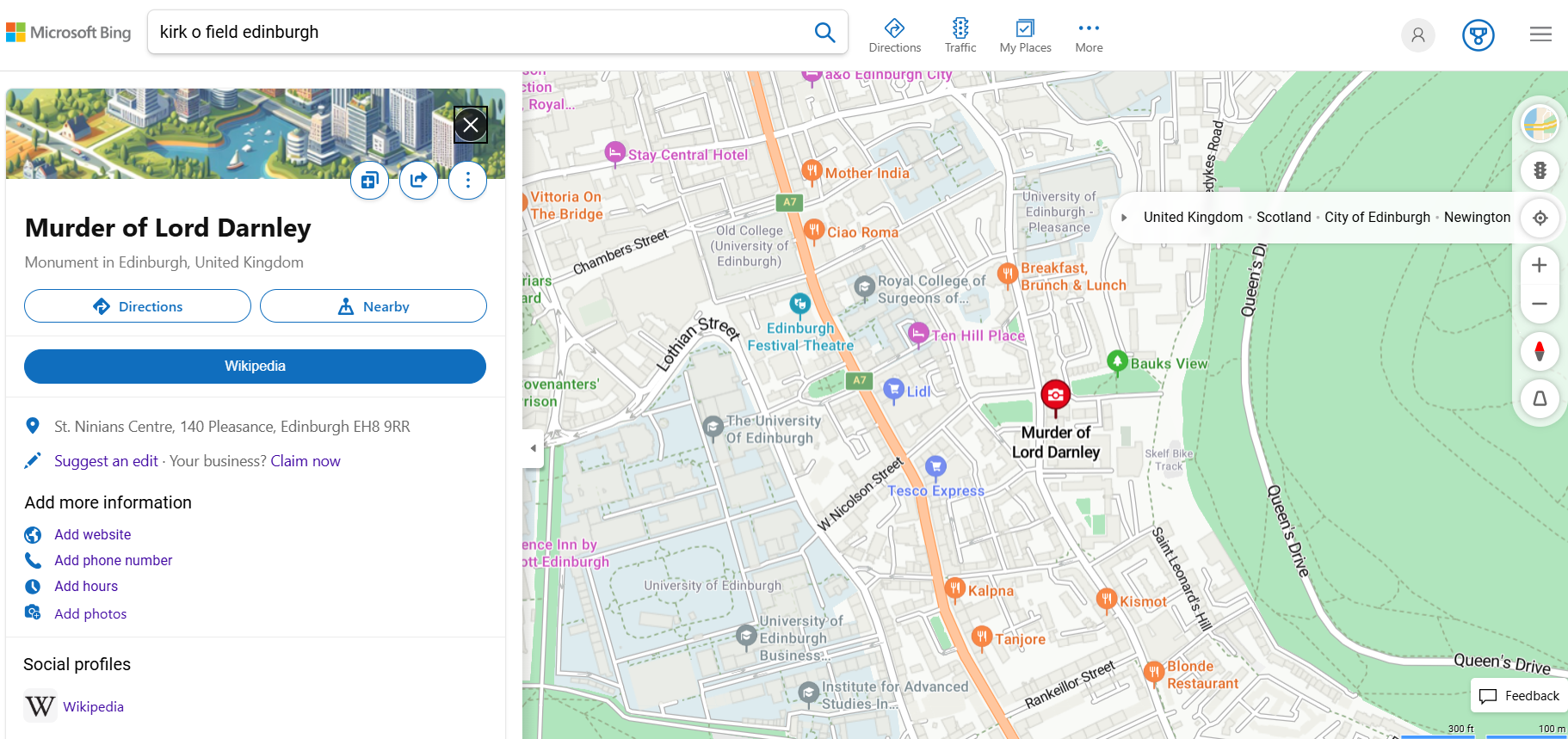Close the Murder of Lord Darnley card
The width and height of the screenshot is (1568, 739).
[x=471, y=125]
